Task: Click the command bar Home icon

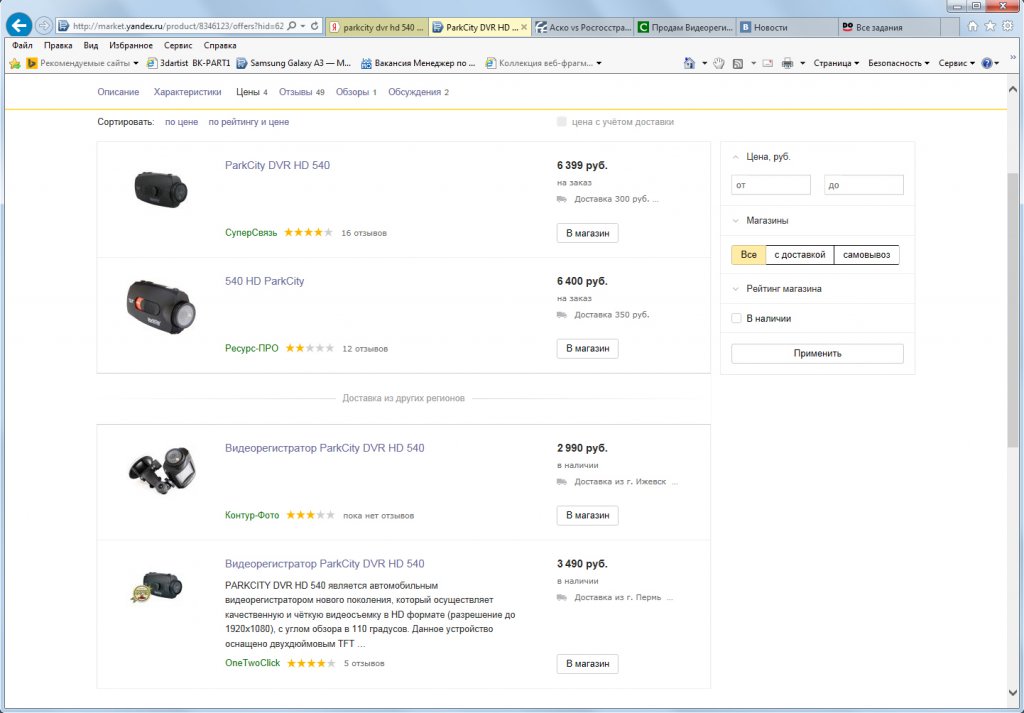Action: coord(689,63)
